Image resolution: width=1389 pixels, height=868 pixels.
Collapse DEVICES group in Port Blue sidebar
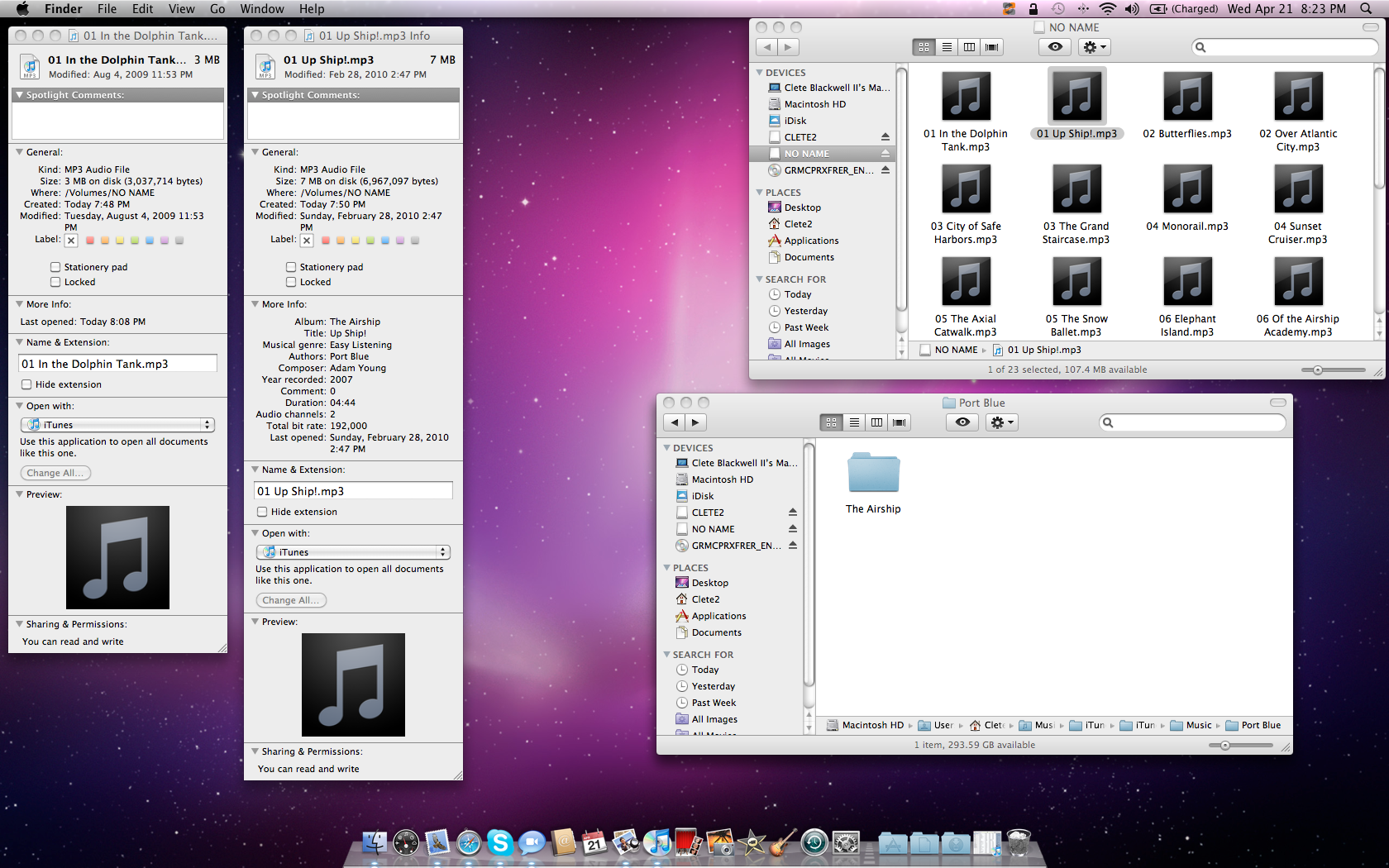coord(667,448)
